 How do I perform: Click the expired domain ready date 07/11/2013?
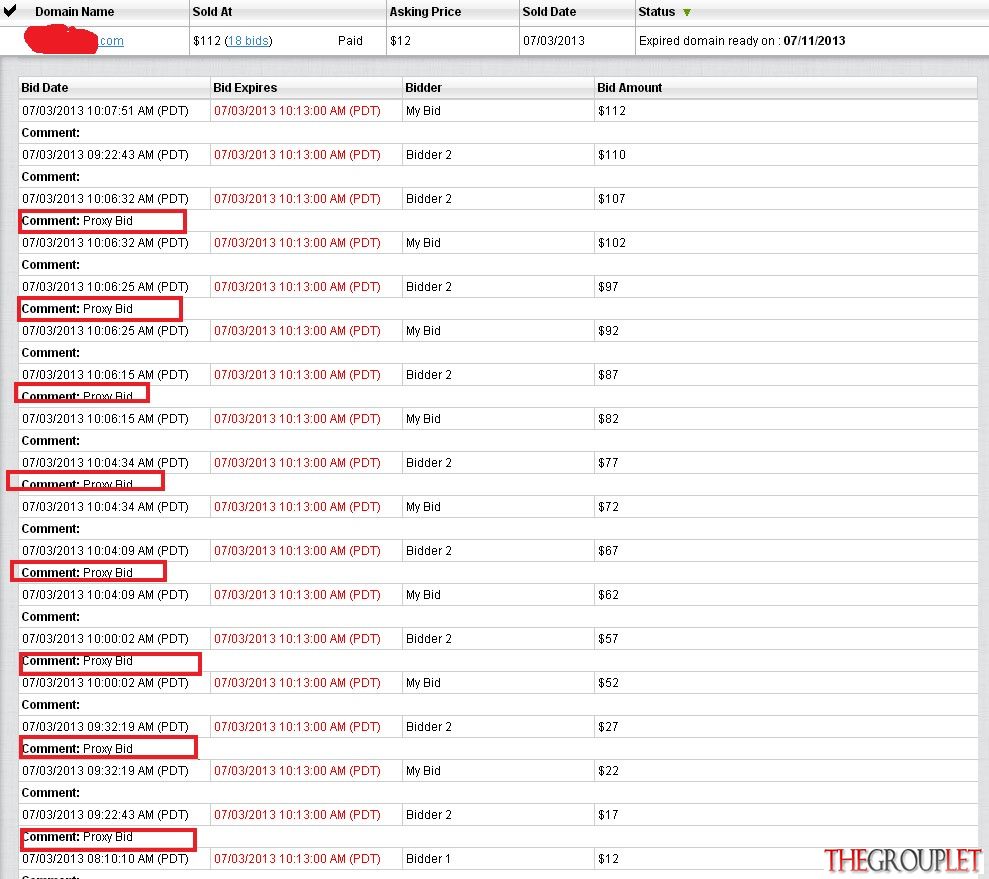814,41
